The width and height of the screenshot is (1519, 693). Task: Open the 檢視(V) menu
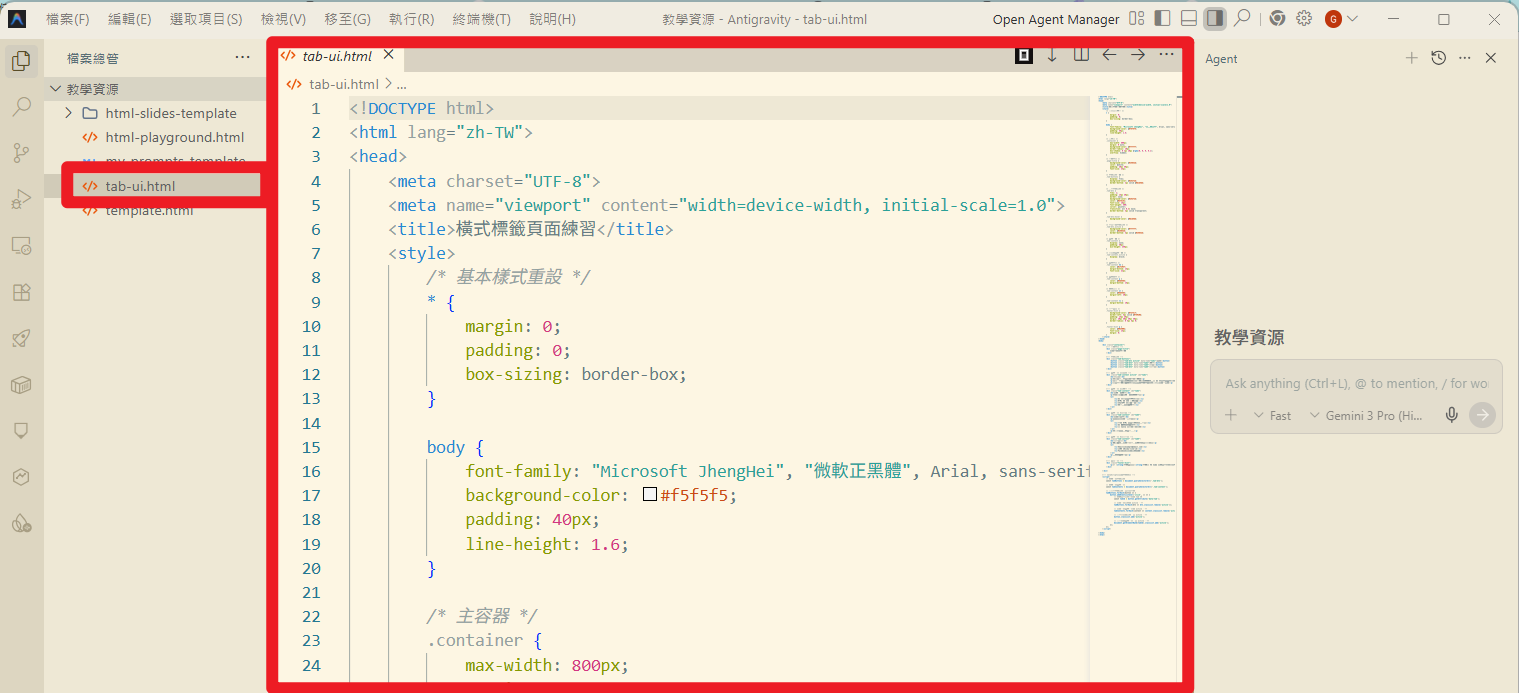pyautogui.click(x=283, y=19)
